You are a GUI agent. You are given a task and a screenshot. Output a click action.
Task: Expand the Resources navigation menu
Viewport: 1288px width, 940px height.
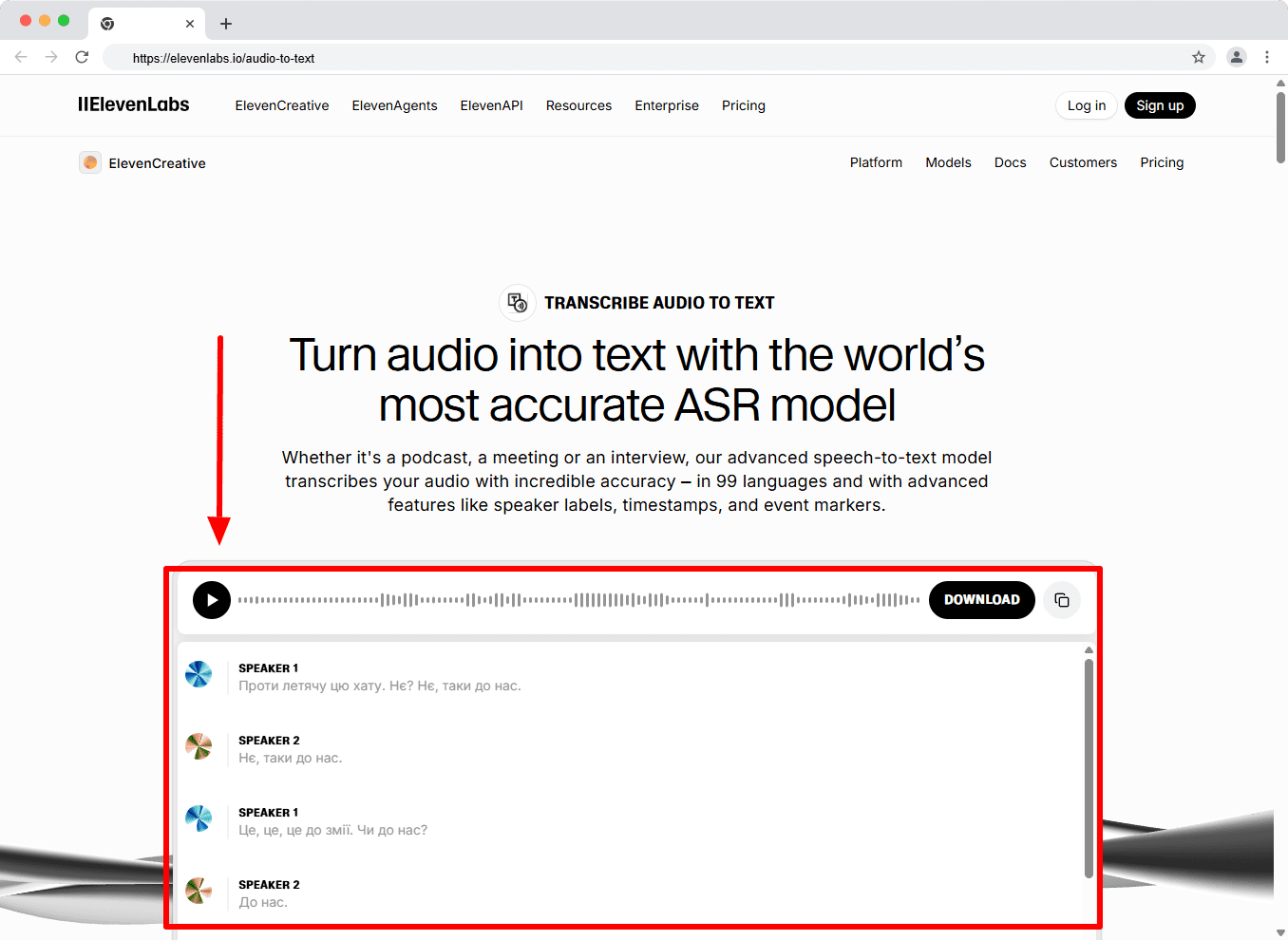578,105
